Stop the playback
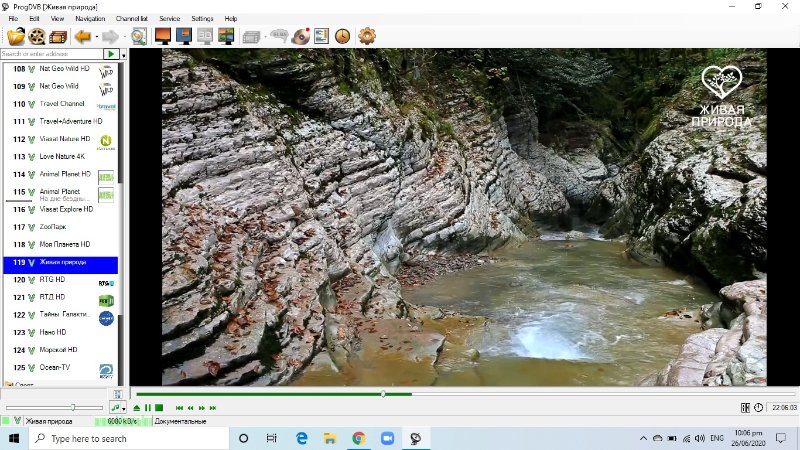The height and width of the screenshot is (450, 800). (159, 408)
